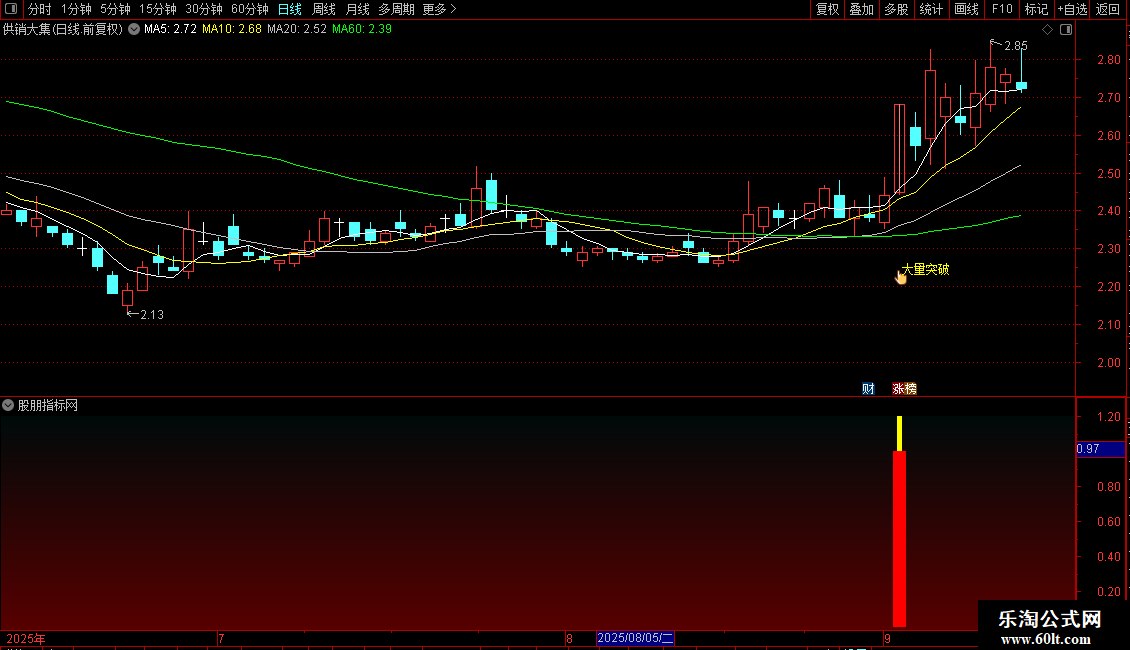
Task: Switch to 30分钟 period
Action: point(204,9)
